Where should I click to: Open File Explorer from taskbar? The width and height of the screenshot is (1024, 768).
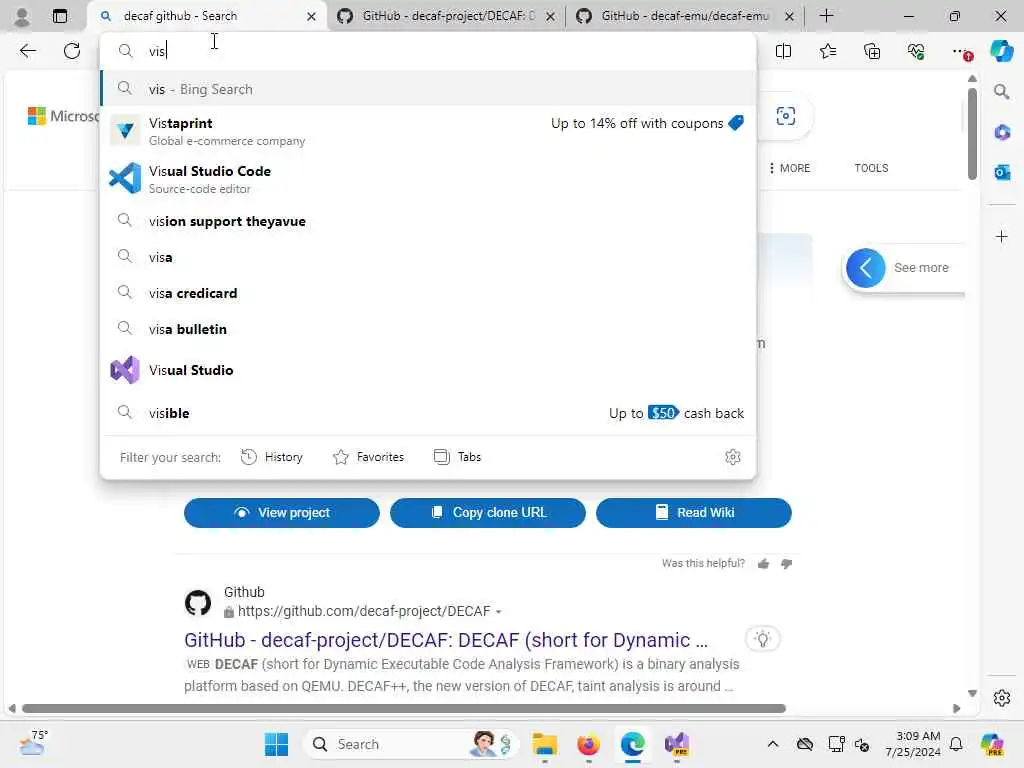[544, 744]
